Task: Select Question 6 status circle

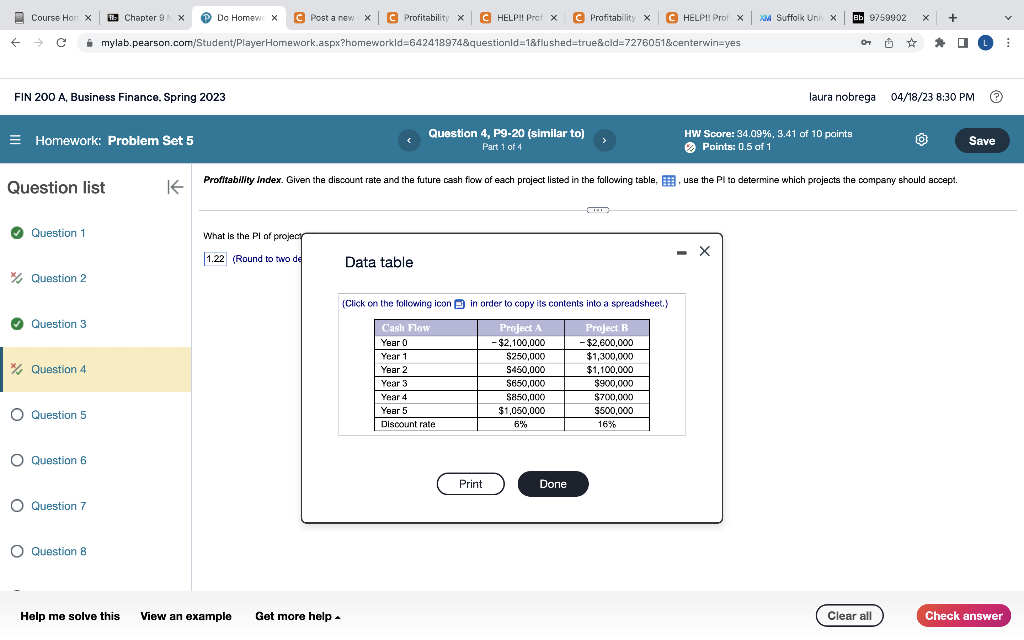Action: click(17, 460)
